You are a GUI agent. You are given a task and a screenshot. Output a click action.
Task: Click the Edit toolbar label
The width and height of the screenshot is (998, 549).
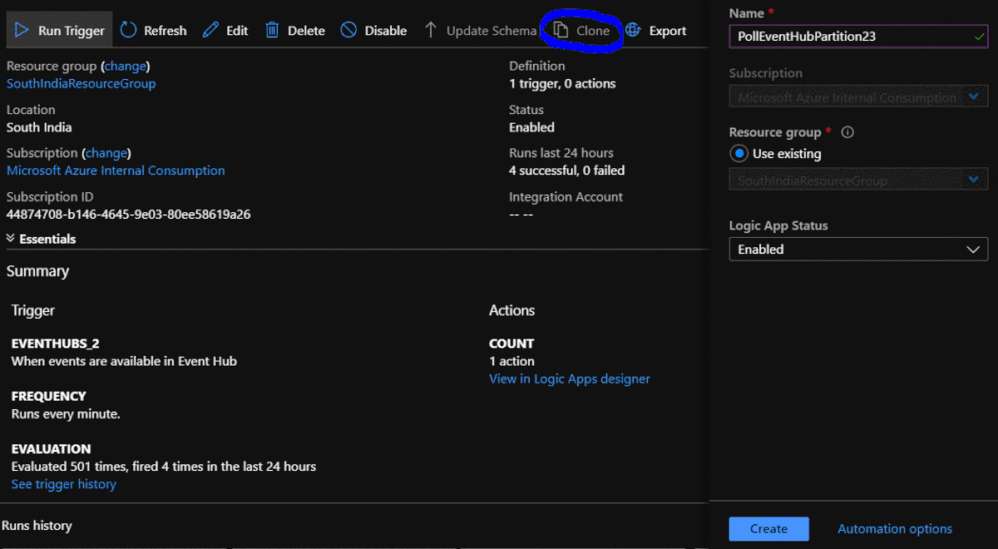(237, 31)
